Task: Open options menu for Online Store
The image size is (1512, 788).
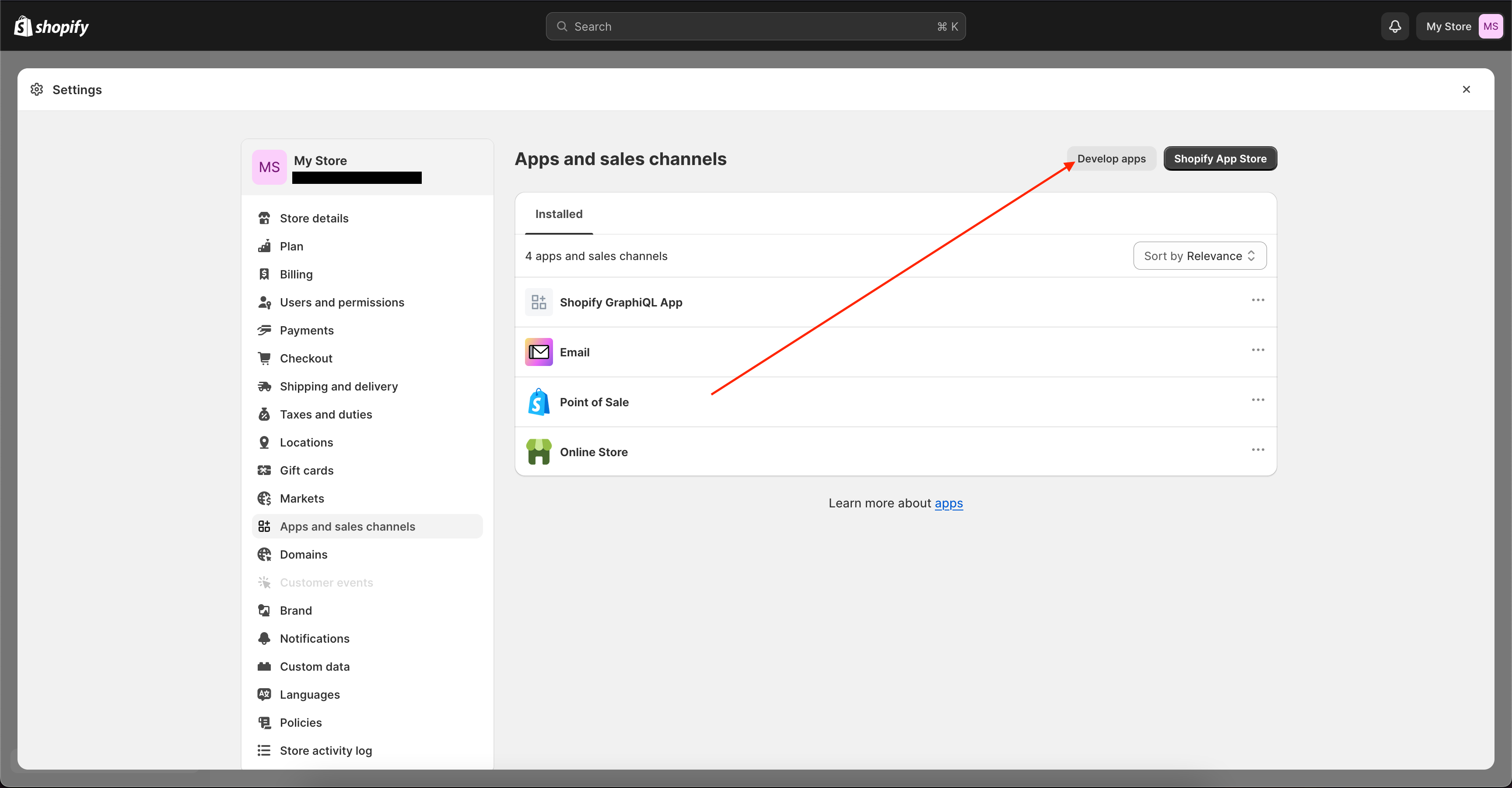Action: tap(1257, 450)
